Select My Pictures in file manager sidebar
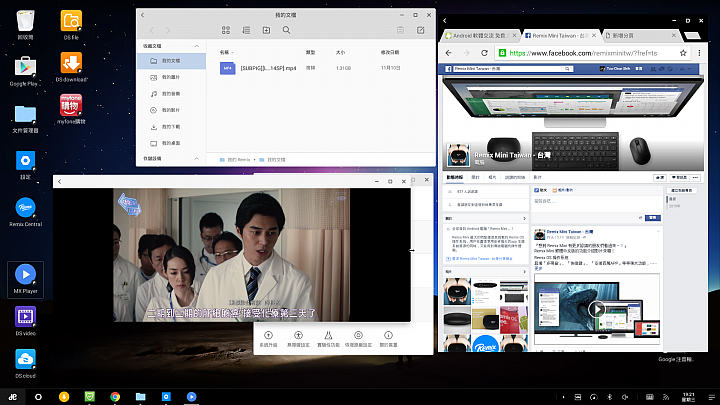Screen dimensions: 720x405 coord(171,77)
